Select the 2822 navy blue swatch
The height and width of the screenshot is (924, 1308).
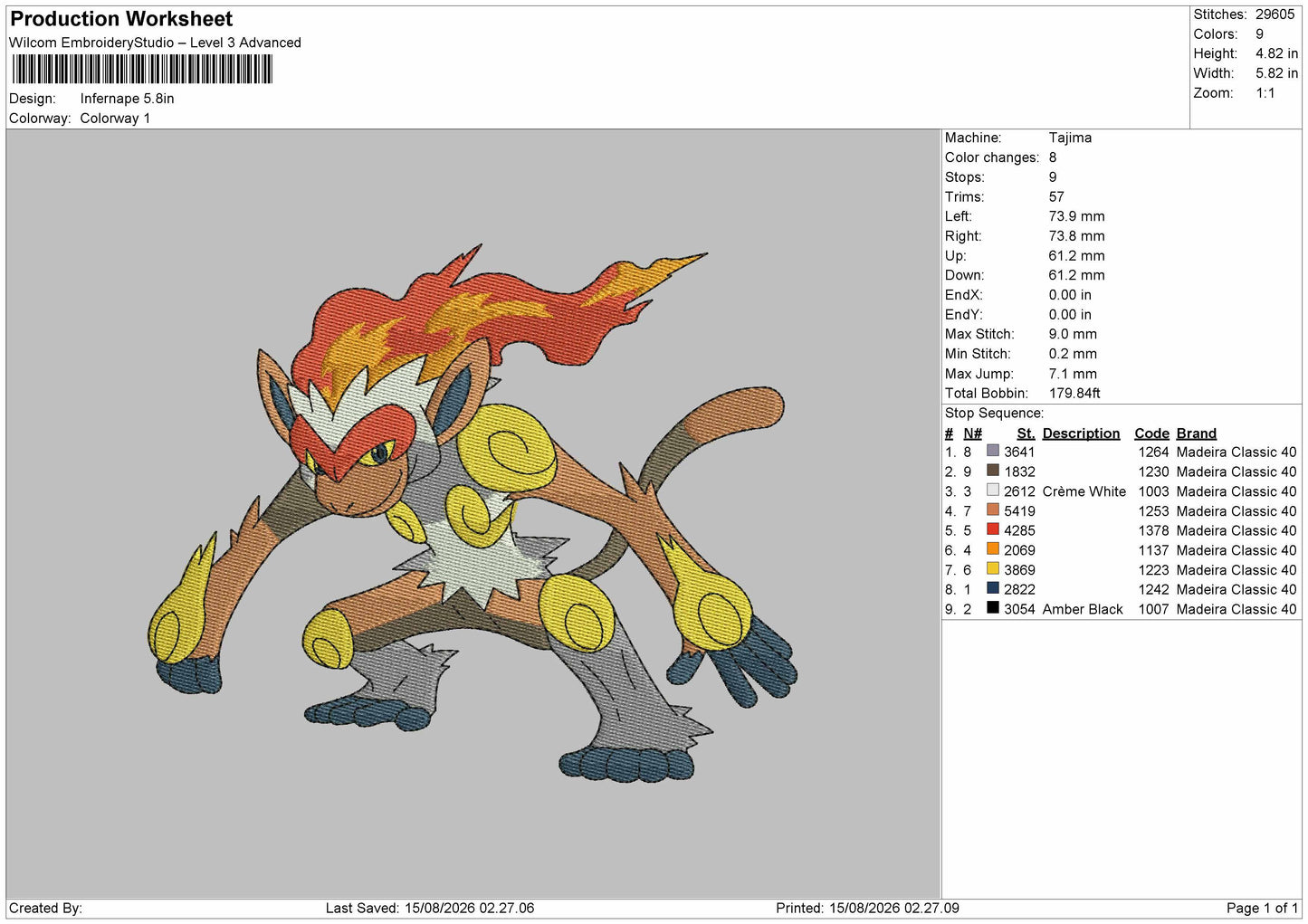993,588
